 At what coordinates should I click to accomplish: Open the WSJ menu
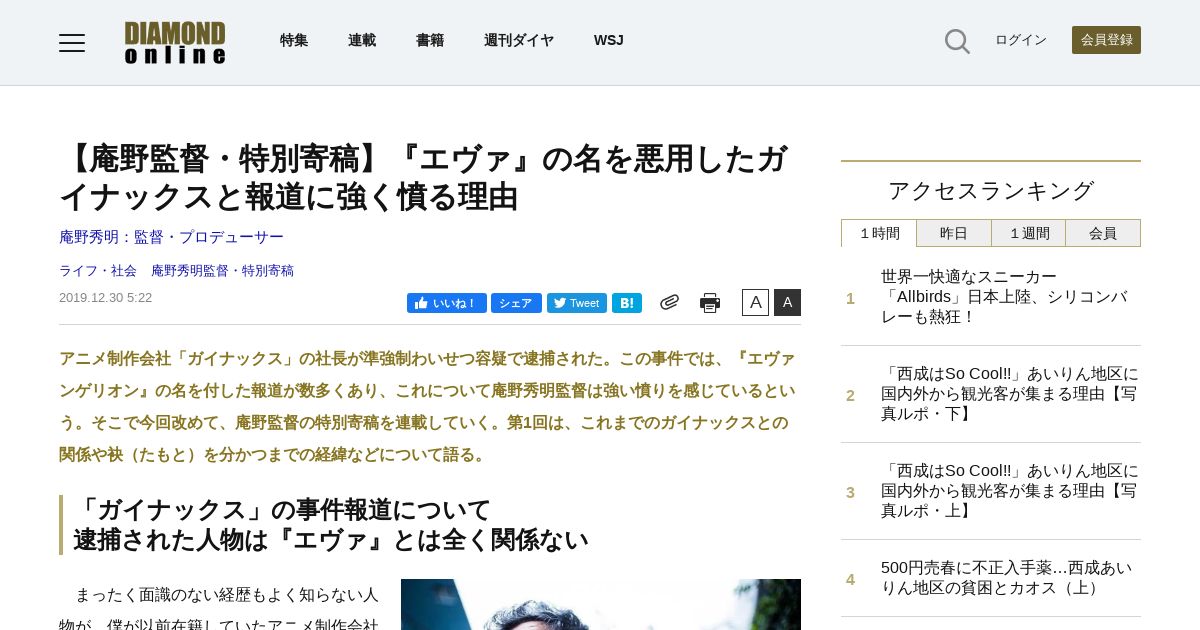click(609, 40)
